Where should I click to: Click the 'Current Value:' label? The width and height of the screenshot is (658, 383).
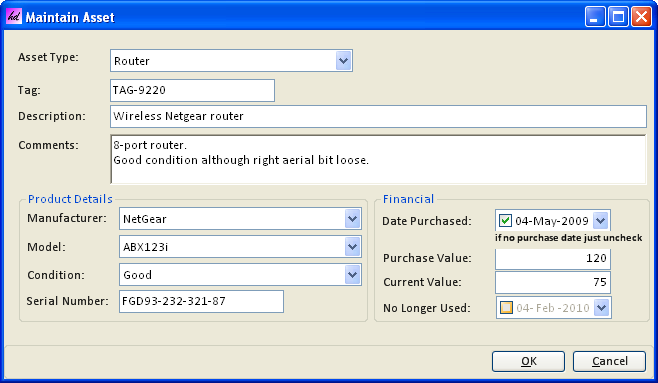(x=422, y=282)
